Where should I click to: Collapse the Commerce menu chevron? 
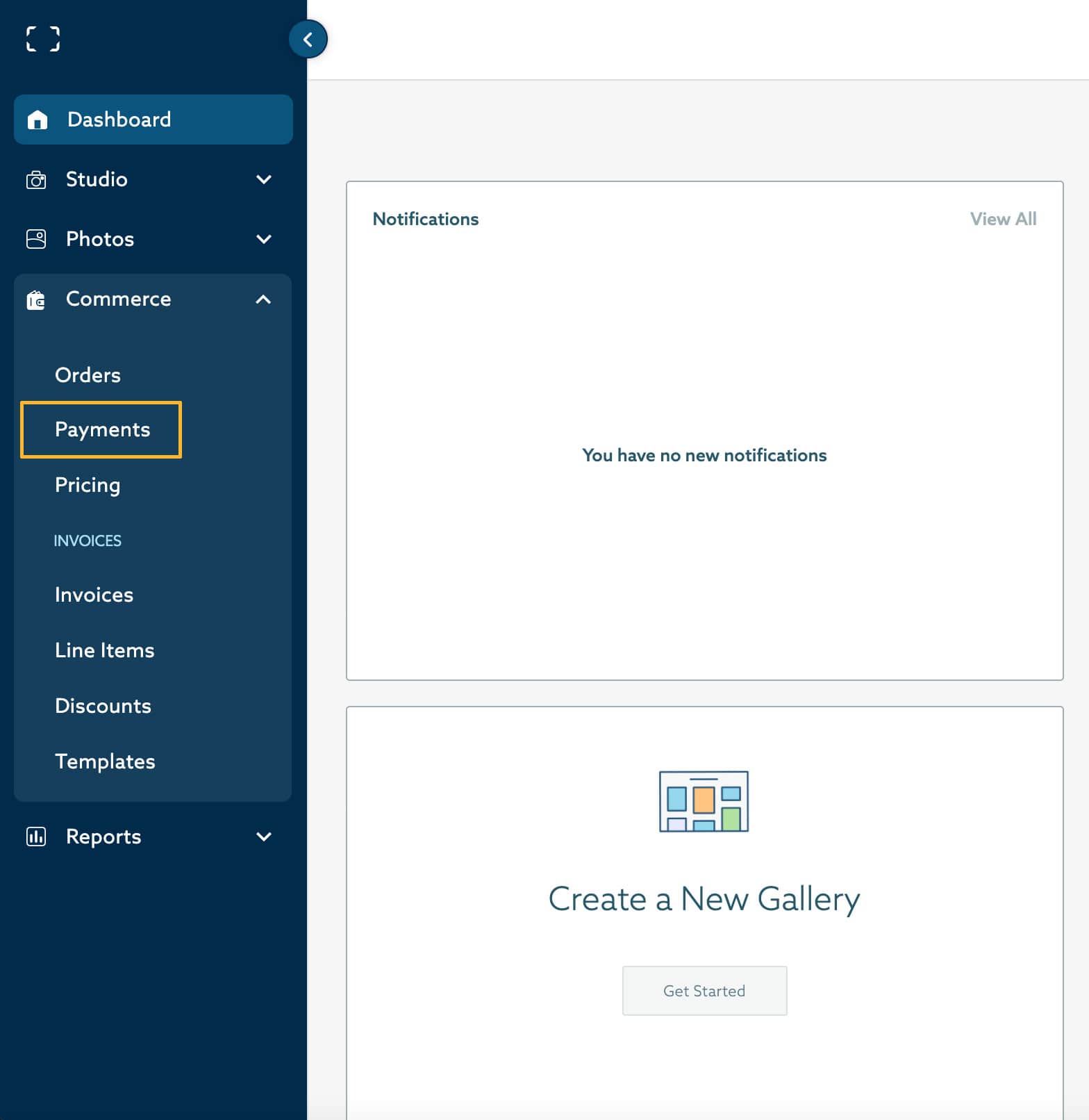[263, 299]
